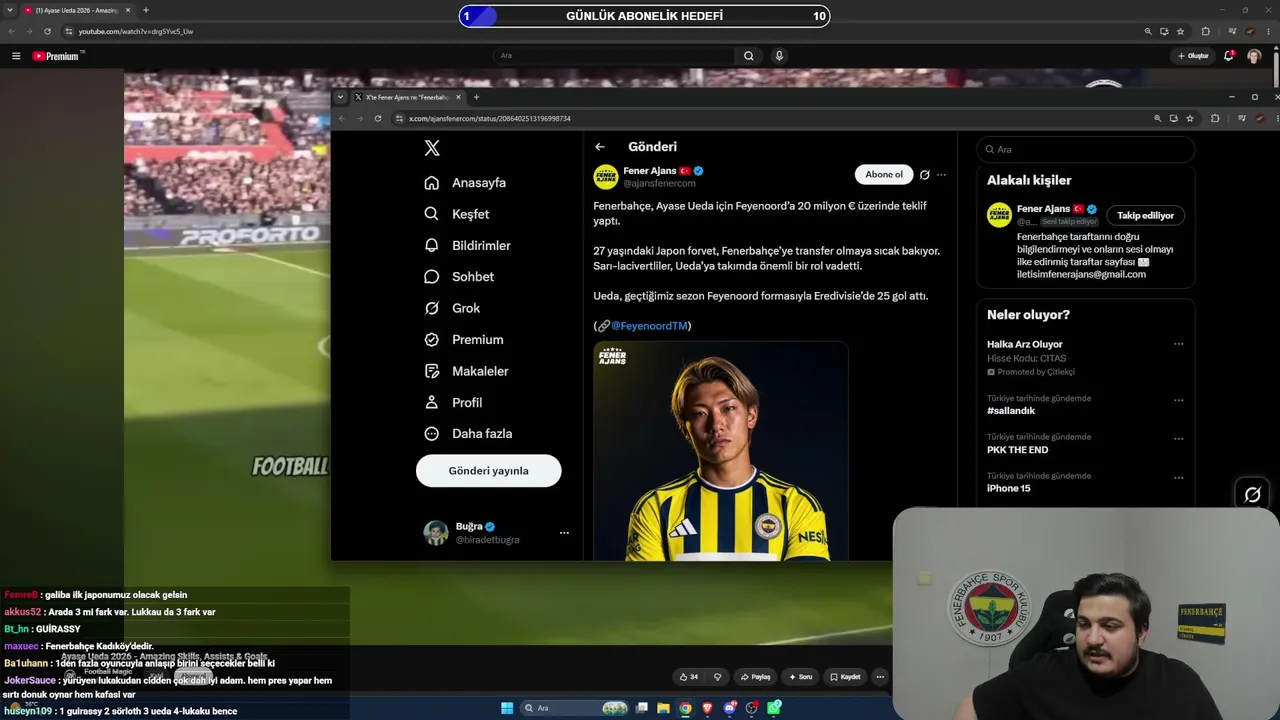Open Grok in the X sidebar

click(453, 308)
